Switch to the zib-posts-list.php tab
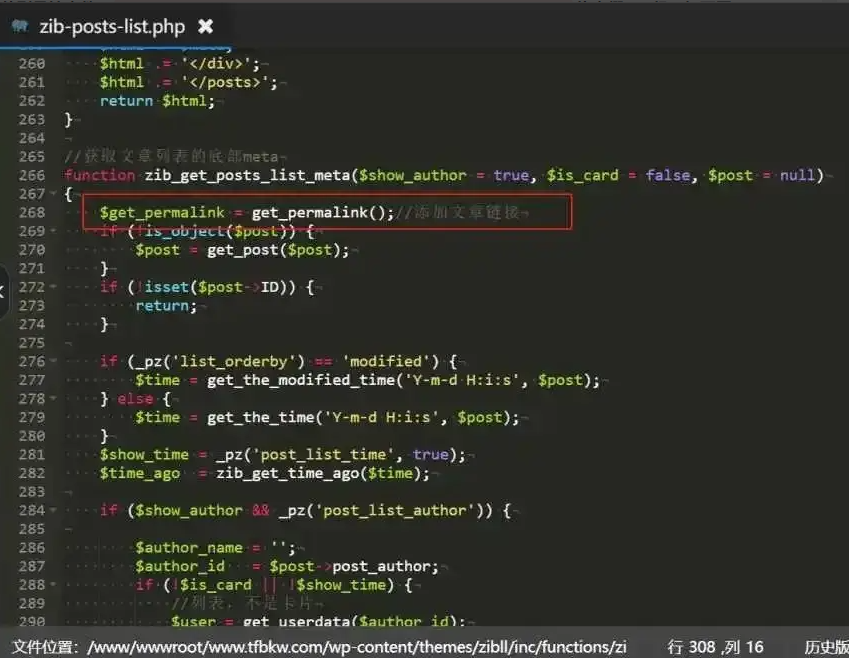The image size is (849, 658). click(x=112, y=25)
